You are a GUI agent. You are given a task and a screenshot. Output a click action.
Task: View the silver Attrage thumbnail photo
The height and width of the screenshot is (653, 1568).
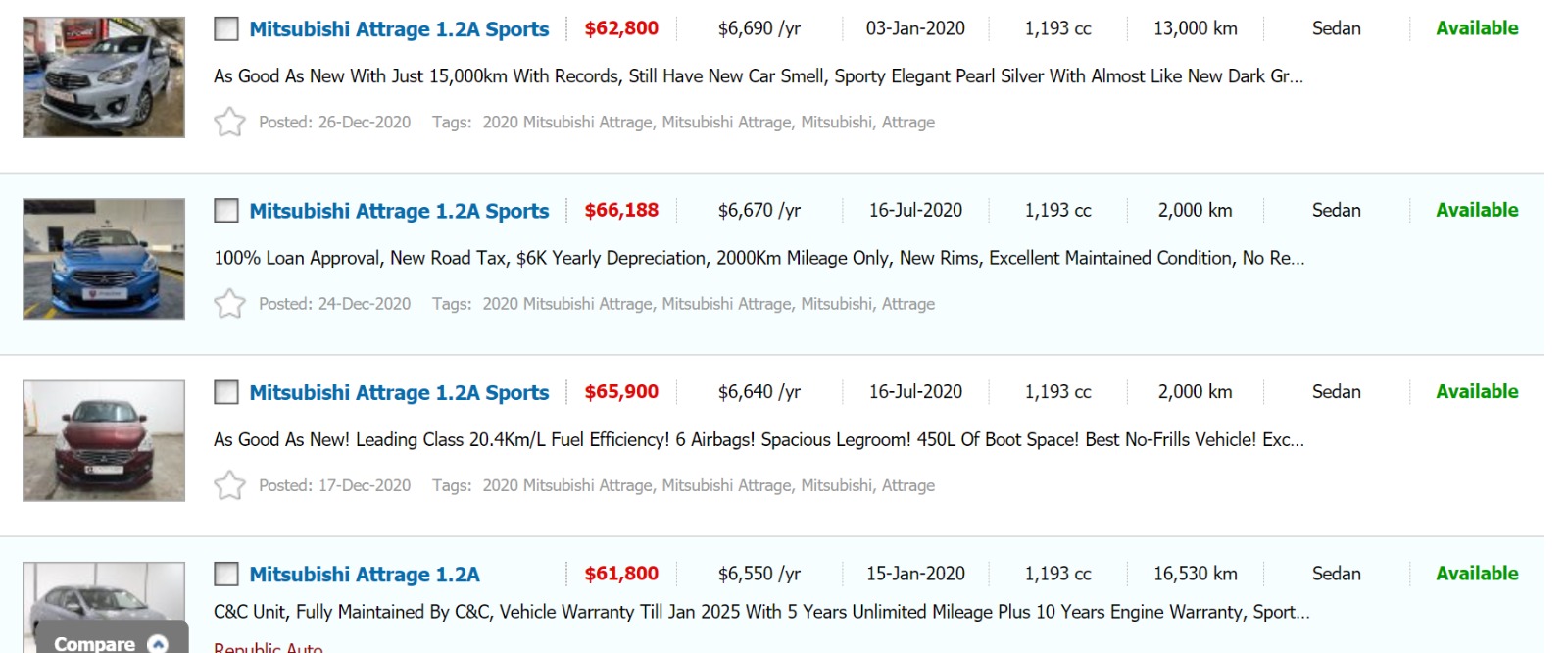104,77
